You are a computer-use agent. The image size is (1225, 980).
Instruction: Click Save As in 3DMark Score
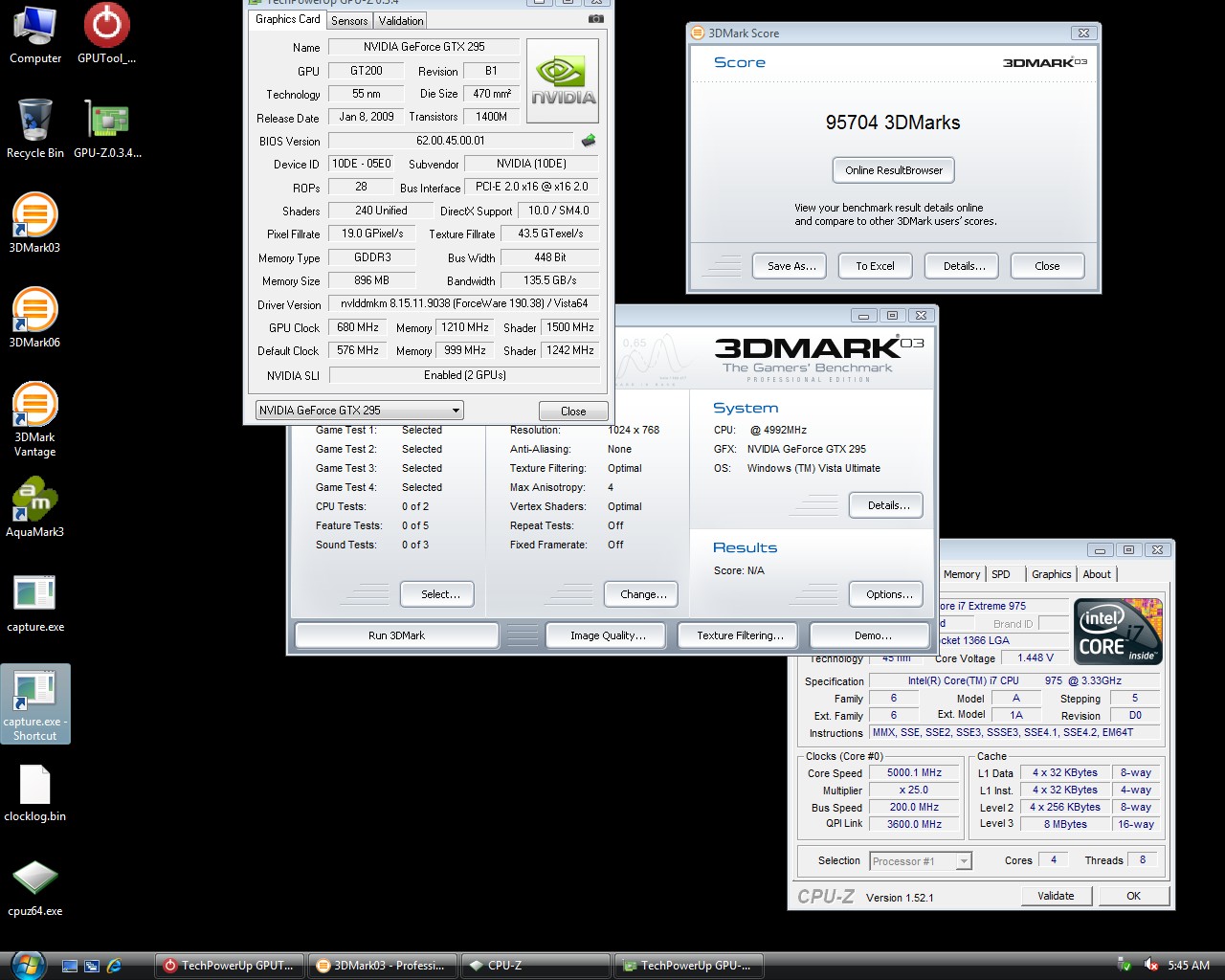pyautogui.click(x=791, y=266)
